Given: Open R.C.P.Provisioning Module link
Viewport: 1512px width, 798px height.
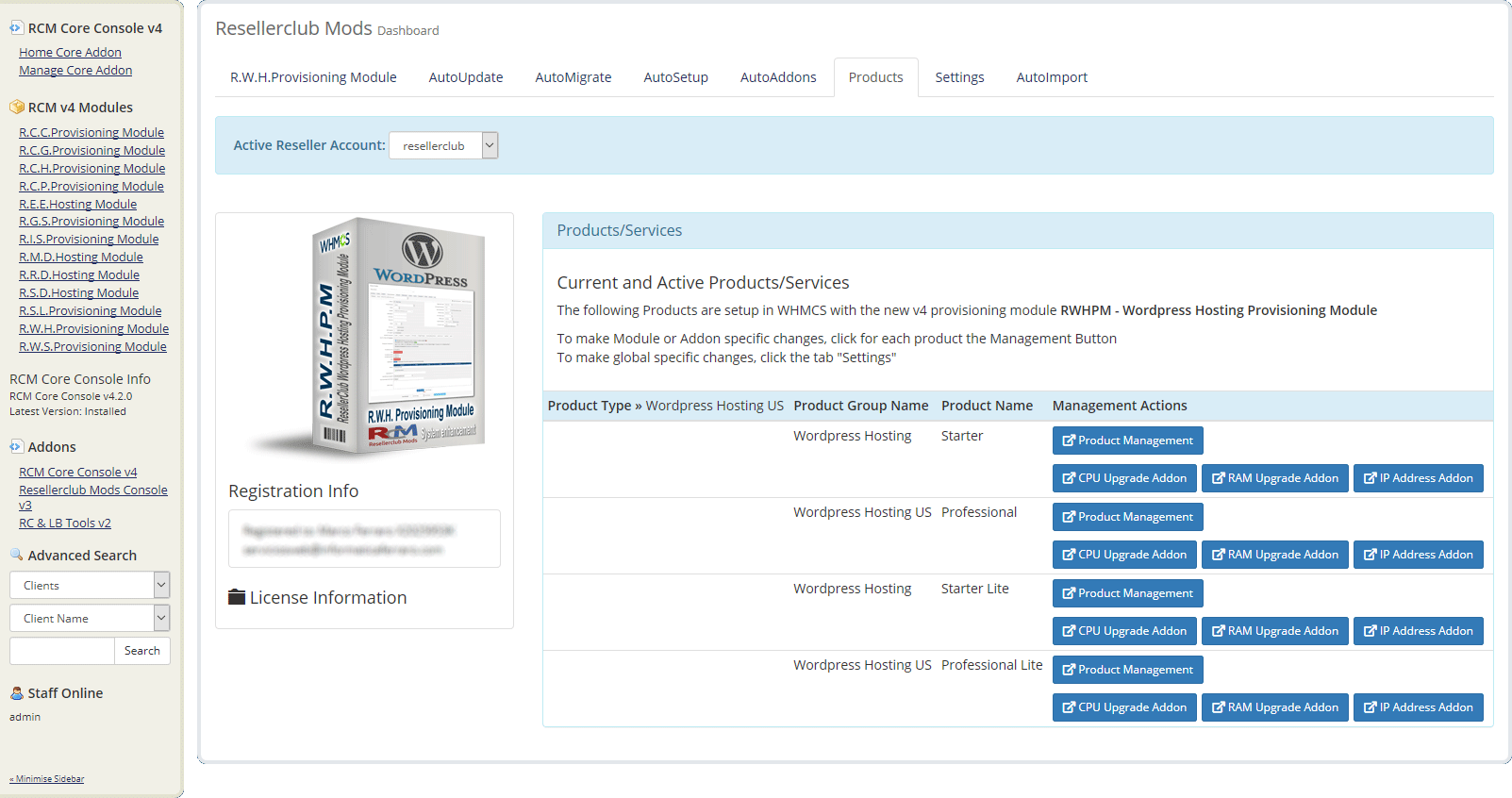Looking at the screenshot, I should (91, 187).
